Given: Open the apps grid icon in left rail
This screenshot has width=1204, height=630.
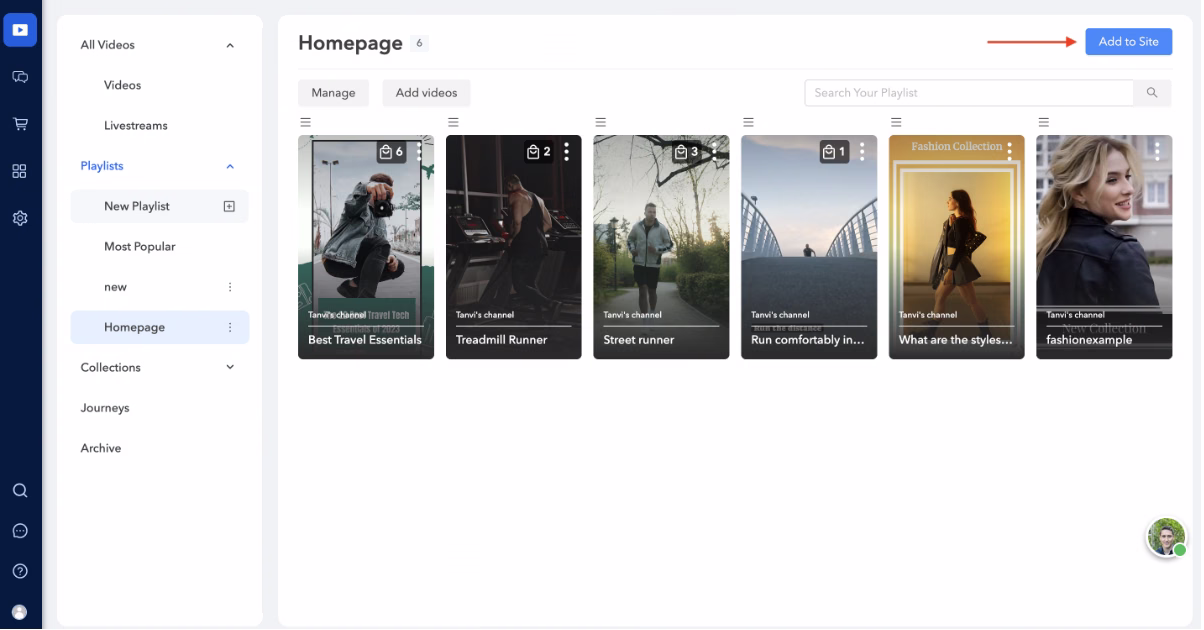Looking at the screenshot, I should click(20, 171).
